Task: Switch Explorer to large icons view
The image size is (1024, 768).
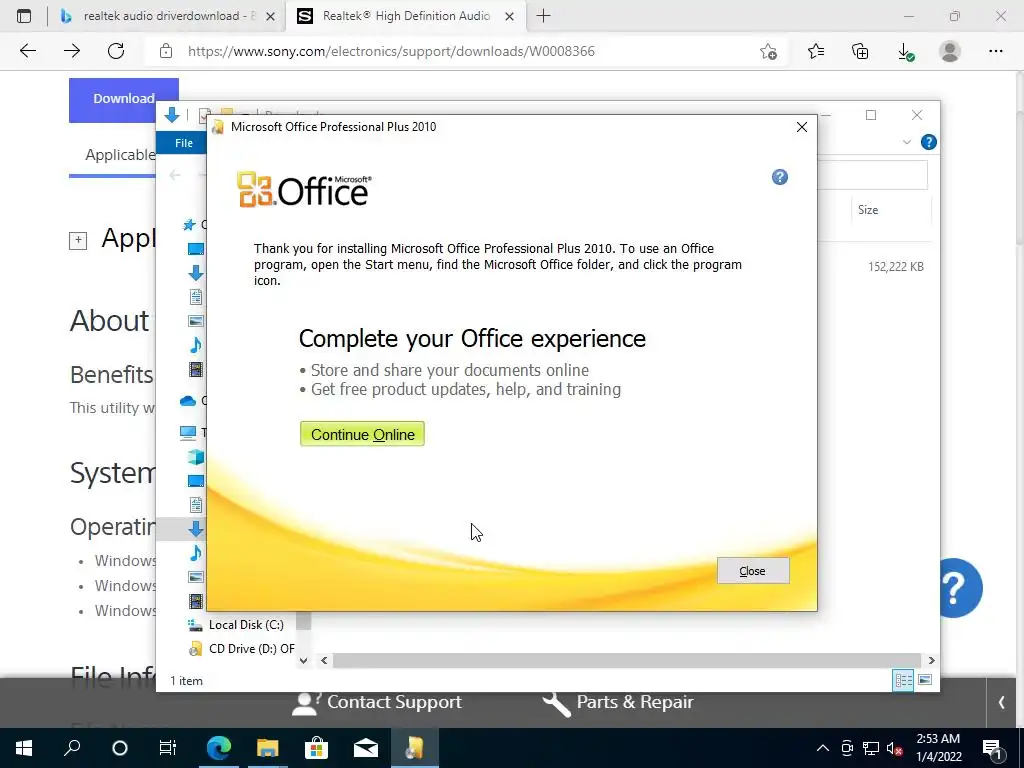Action: tap(925, 680)
